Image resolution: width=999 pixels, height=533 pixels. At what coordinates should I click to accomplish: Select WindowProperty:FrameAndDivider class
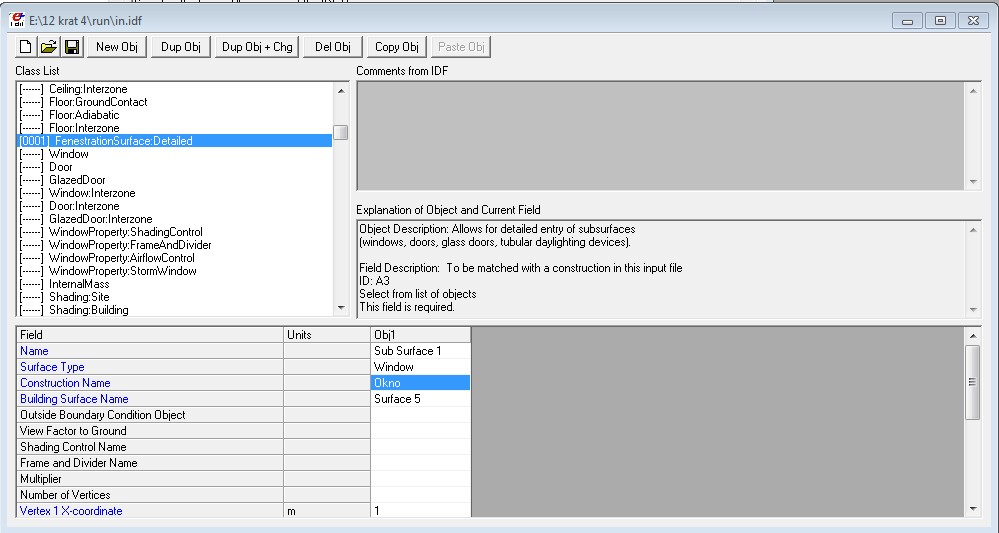point(174,245)
